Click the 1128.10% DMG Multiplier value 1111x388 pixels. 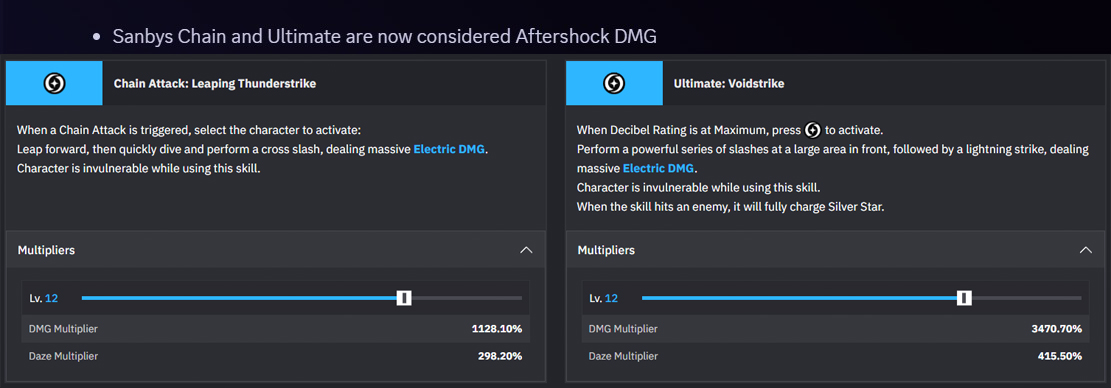pos(497,329)
